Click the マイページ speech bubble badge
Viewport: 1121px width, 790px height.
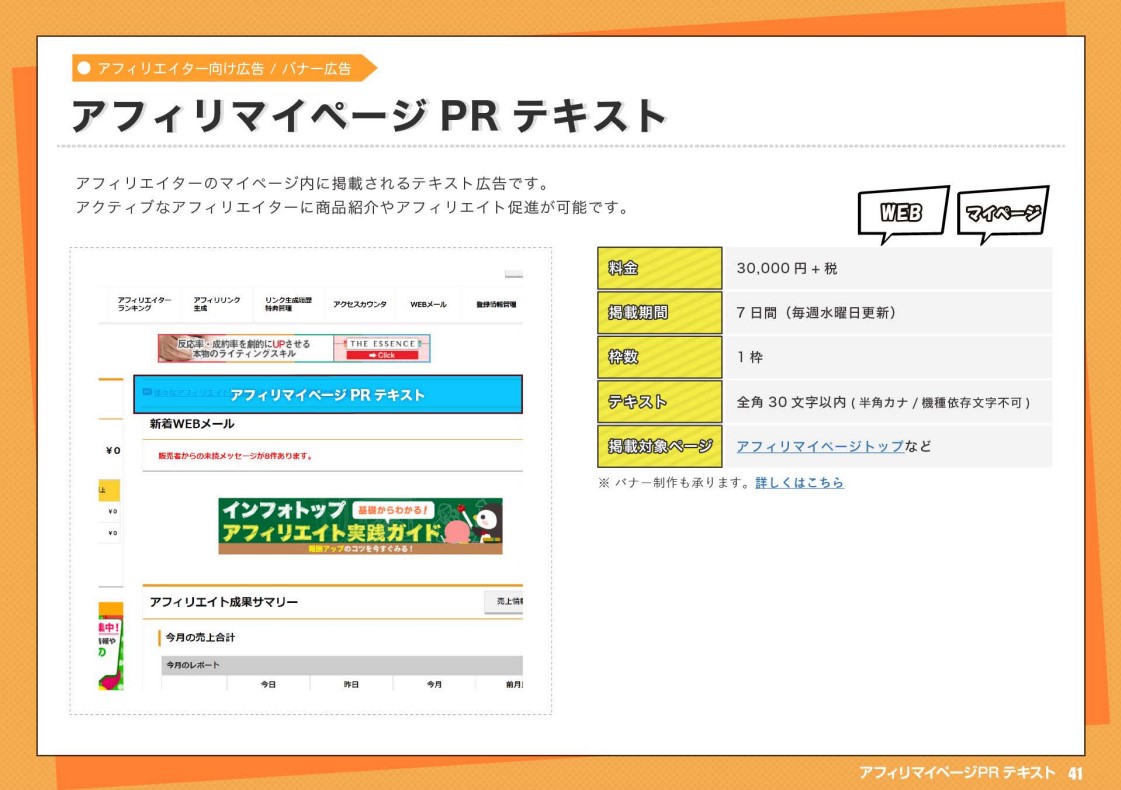pyautogui.click(x=1003, y=212)
